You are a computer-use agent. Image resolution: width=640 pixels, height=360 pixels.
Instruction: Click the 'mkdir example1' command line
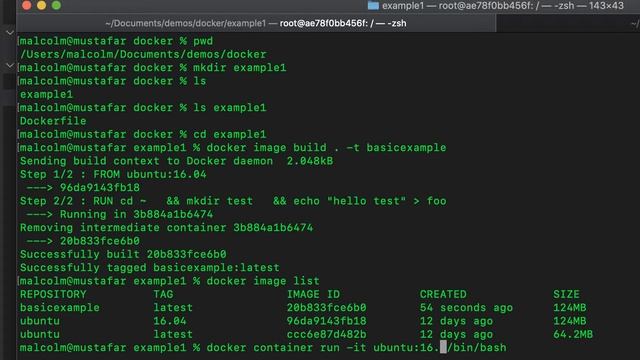tap(153, 68)
